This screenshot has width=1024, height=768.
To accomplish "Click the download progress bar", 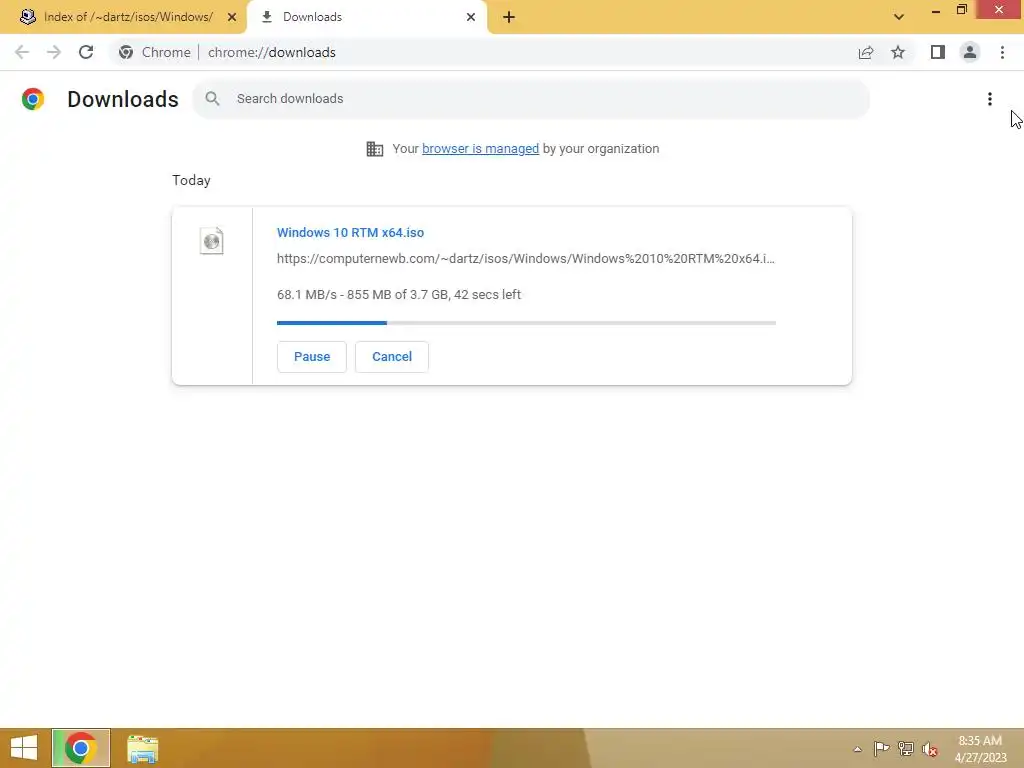I will click(526, 323).
